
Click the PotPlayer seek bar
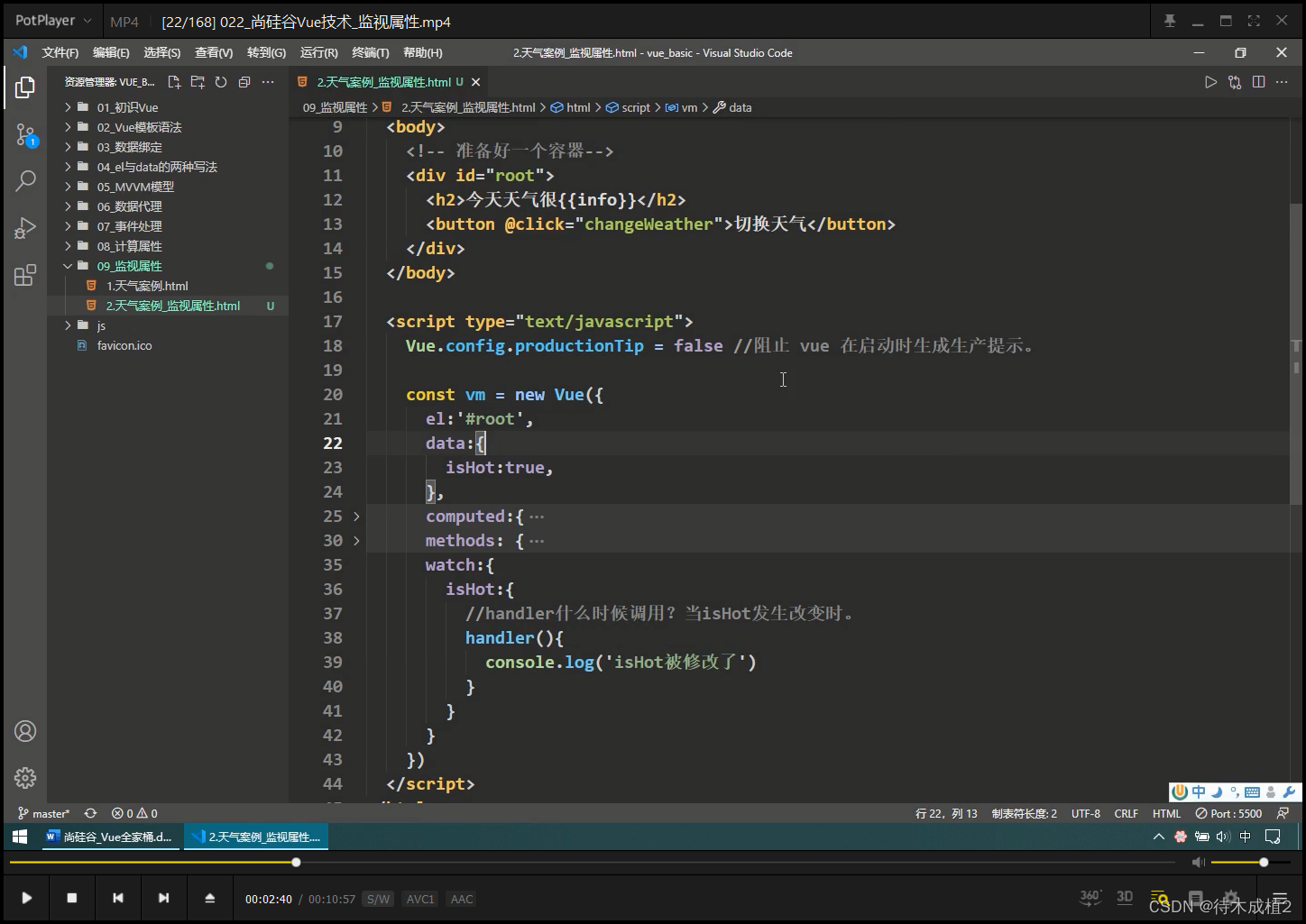click(x=593, y=863)
